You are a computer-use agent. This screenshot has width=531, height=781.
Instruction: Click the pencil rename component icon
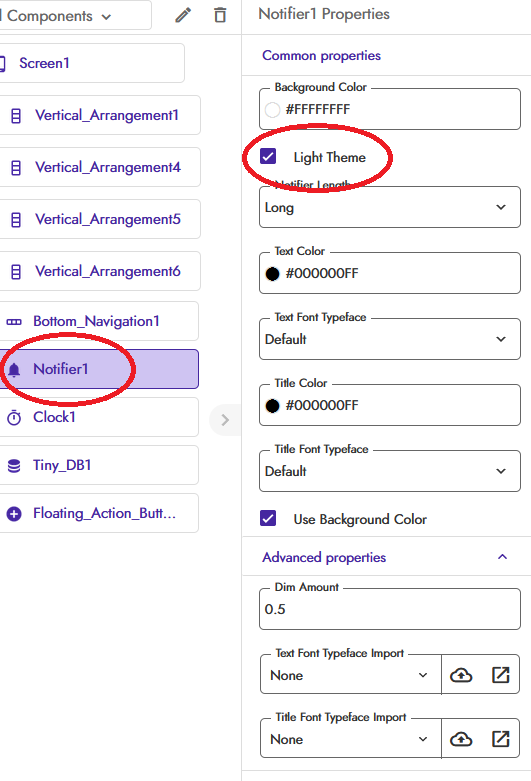(x=183, y=15)
